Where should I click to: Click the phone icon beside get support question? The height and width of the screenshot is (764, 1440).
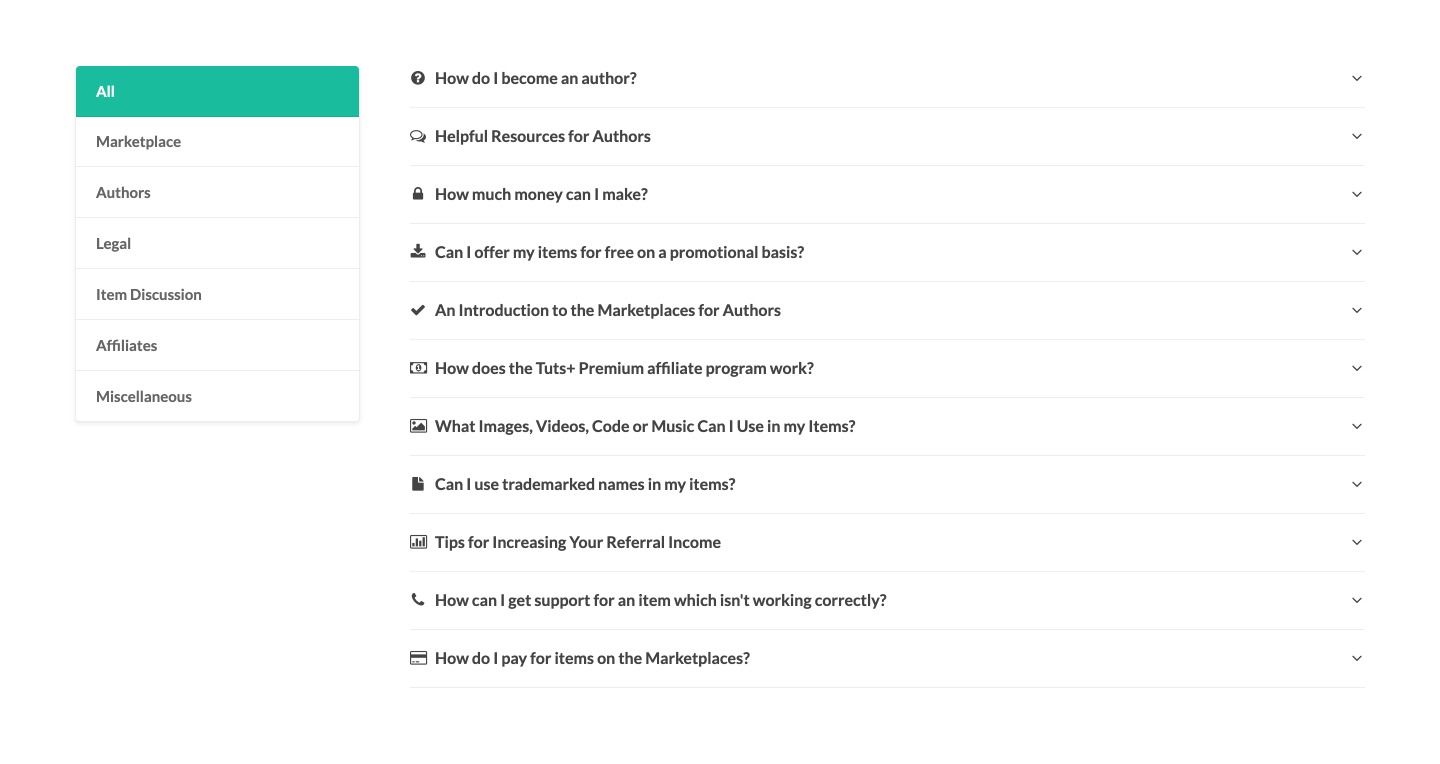coord(418,600)
